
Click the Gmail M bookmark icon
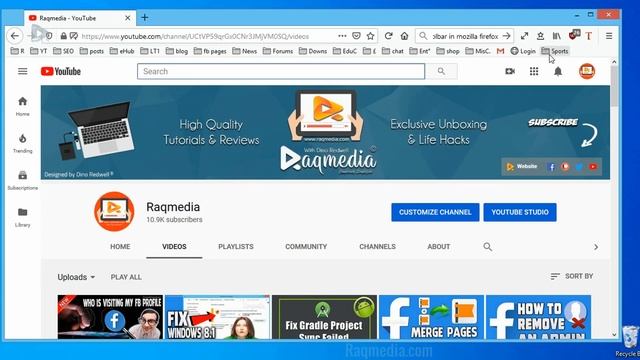[500, 51]
